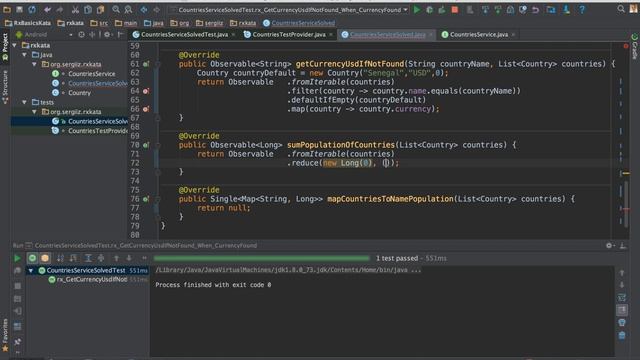The image size is (640, 360).
Task: Open the Favorites tool window tab
Action: (x=5, y=336)
